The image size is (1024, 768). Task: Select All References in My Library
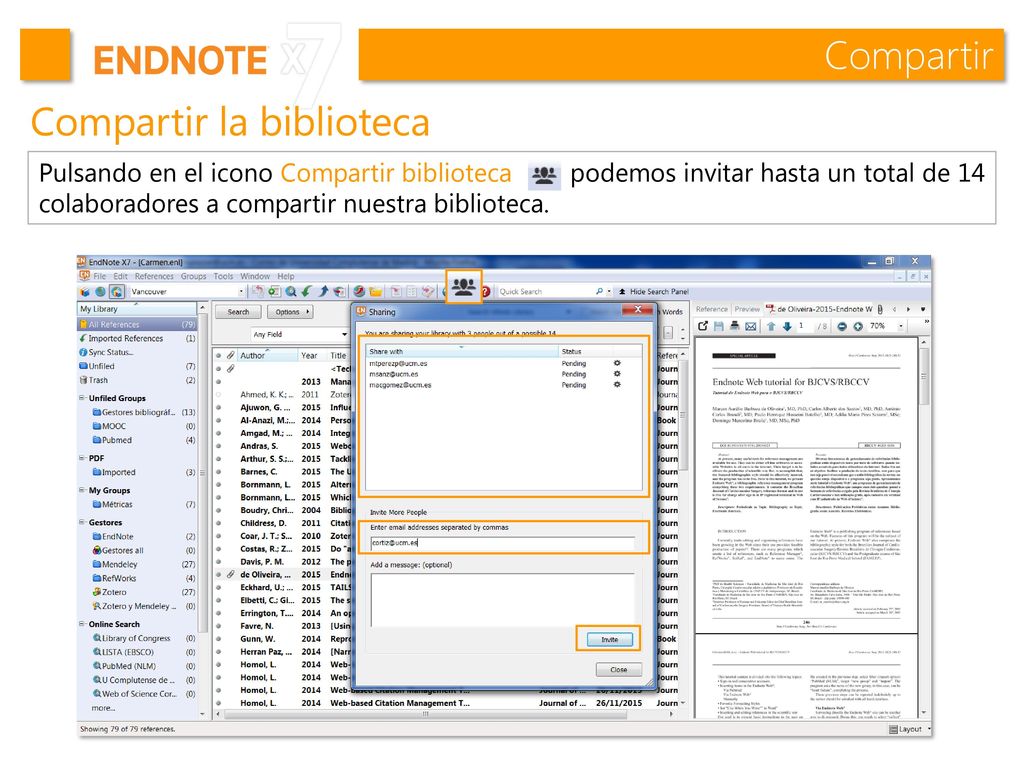(x=137, y=324)
